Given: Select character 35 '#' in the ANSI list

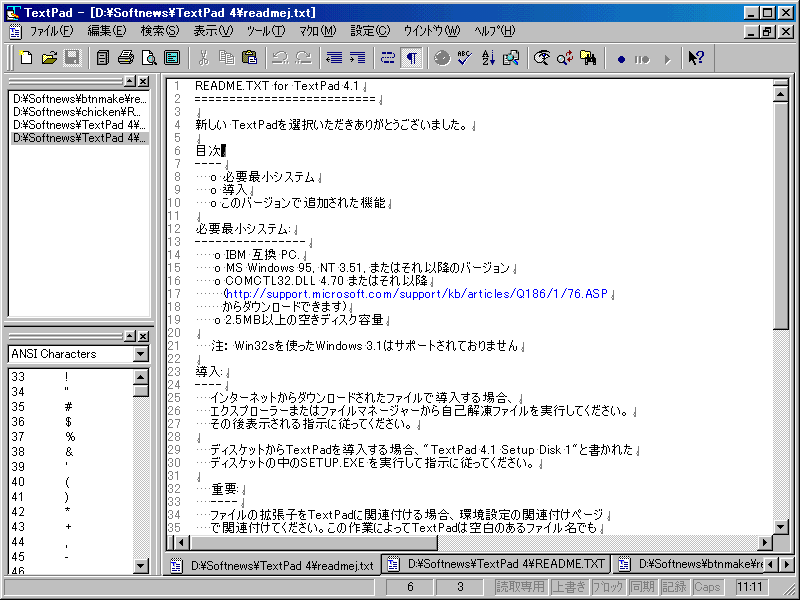Looking at the screenshot, I should [70, 407].
